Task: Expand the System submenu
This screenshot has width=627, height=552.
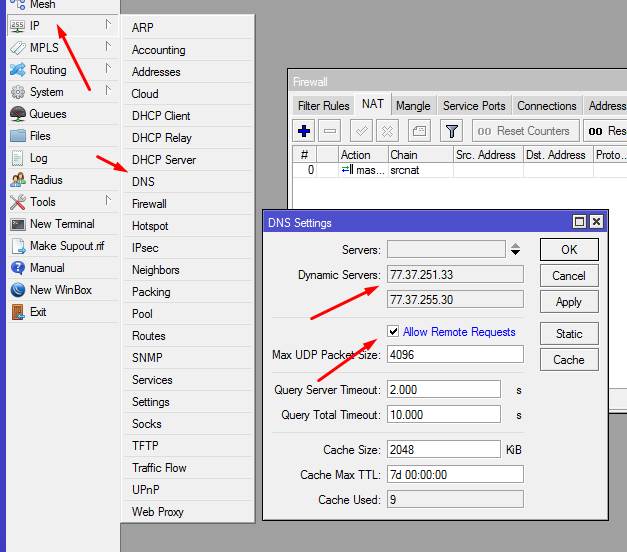Action: pos(107,91)
